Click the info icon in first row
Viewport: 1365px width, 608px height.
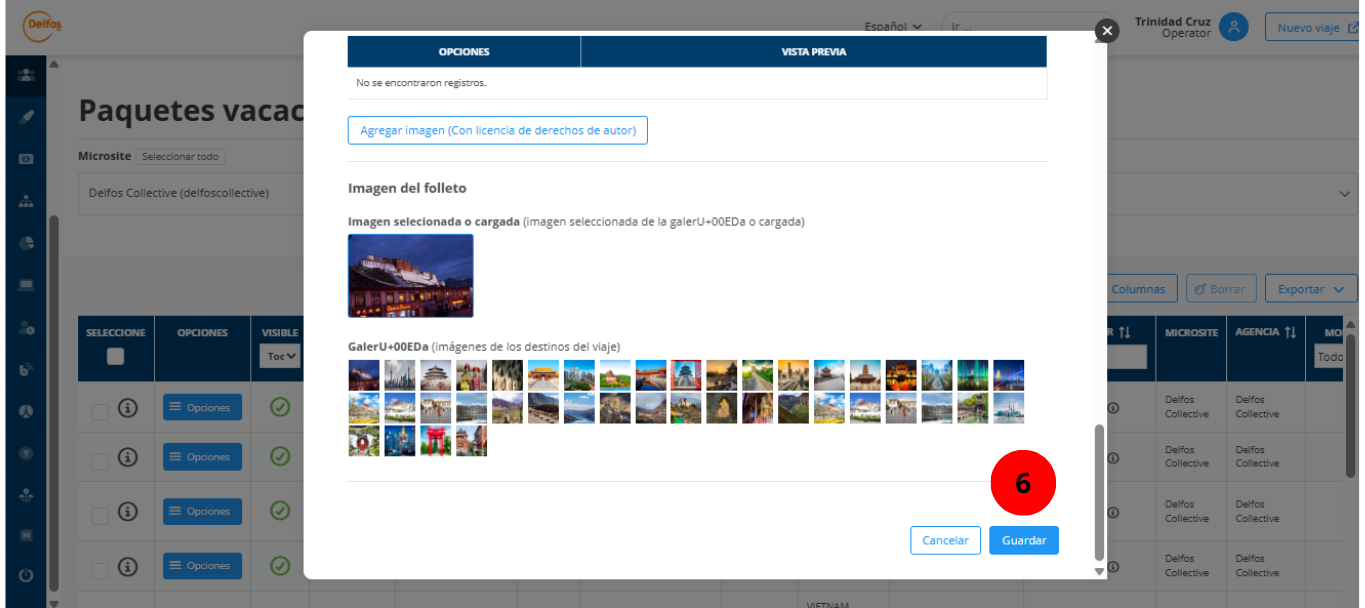click(x=128, y=407)
